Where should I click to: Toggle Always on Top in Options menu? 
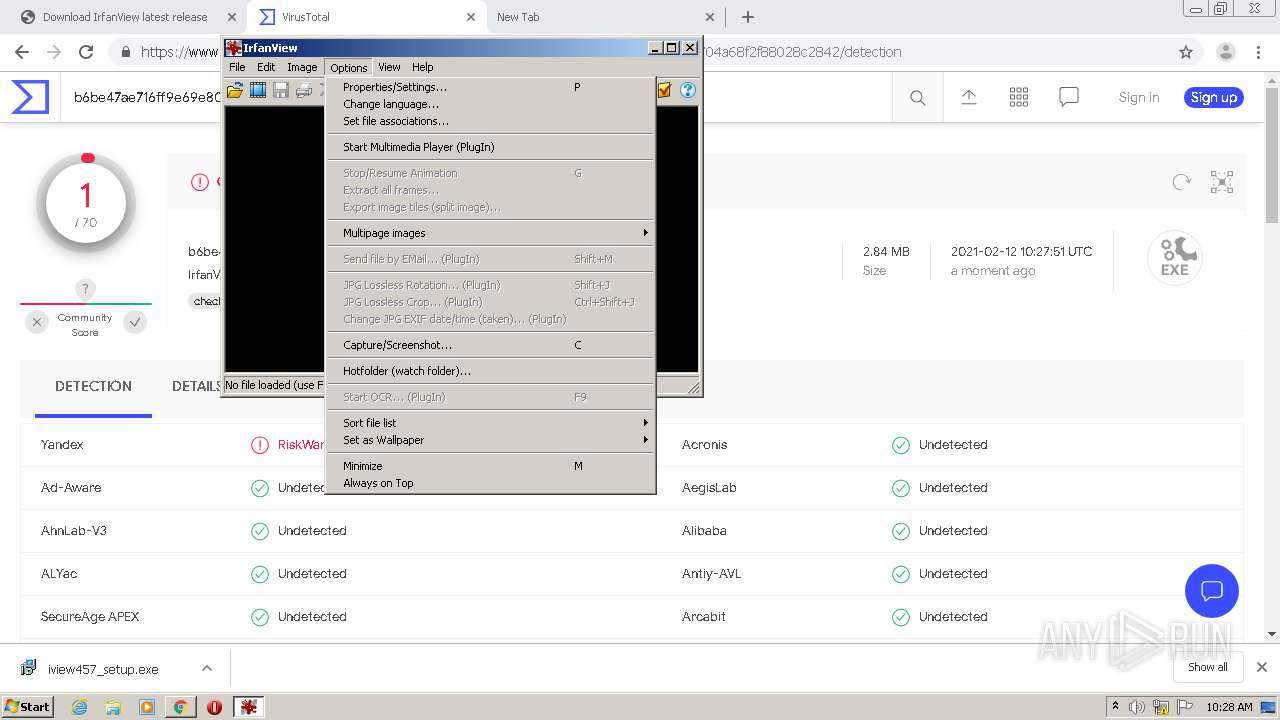coord(491,483)
